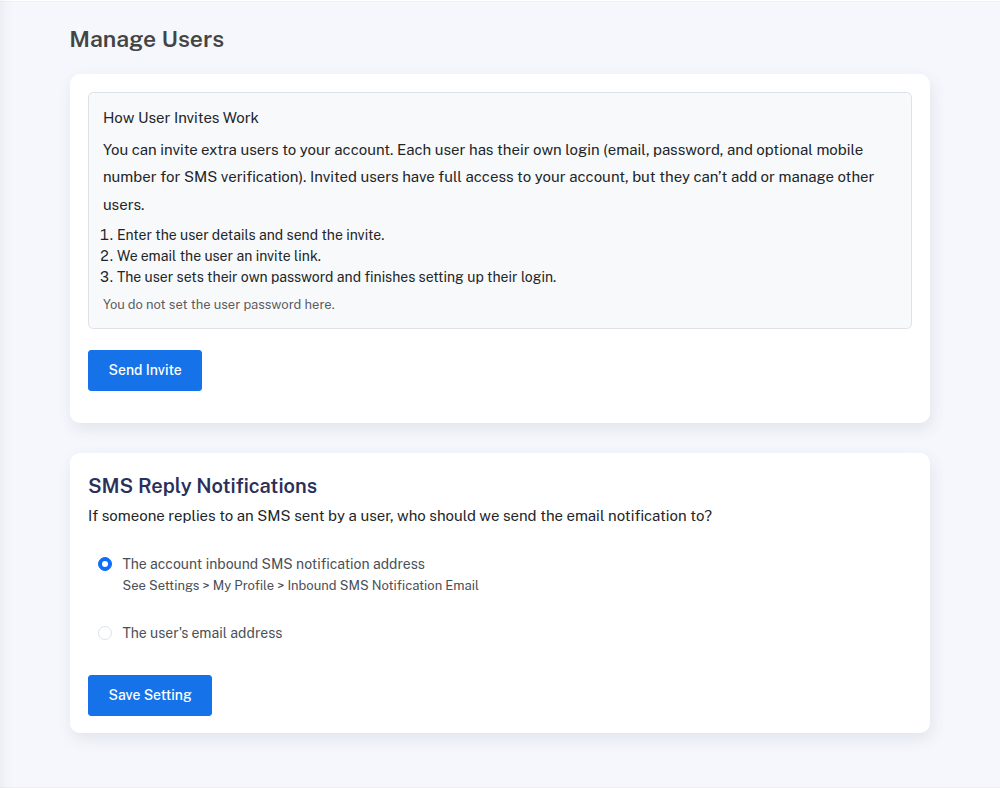Click the Manage Users page heading
Viewport: 1000px width, 788px height.
pyautogui.click(x=147, y=39)
